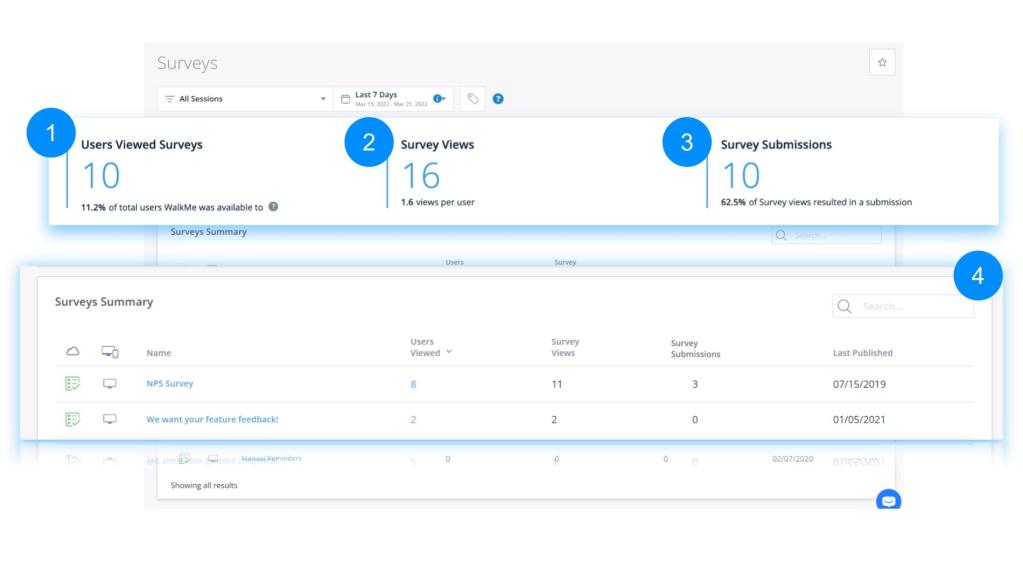The image size is (1023, 582).
Task: Click the Survey Views column header
Action: click(x=564, y=347)
